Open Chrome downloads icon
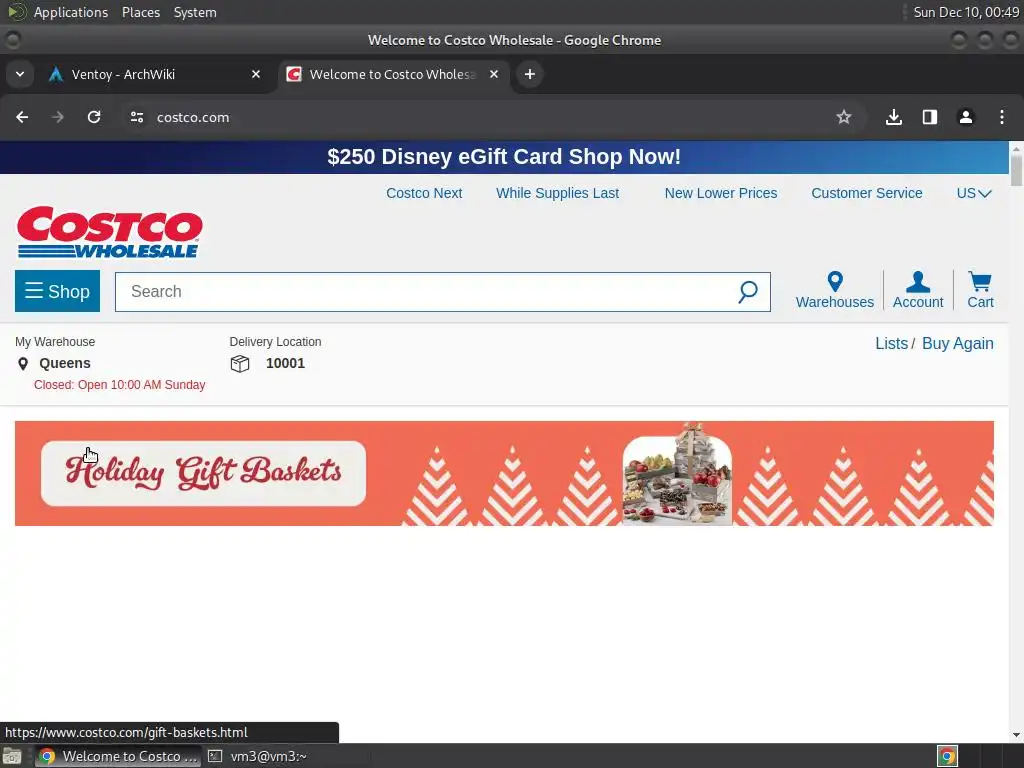The height and width of the screenshot is (768, 1024). pyautogui.click(x=894, y=117)
